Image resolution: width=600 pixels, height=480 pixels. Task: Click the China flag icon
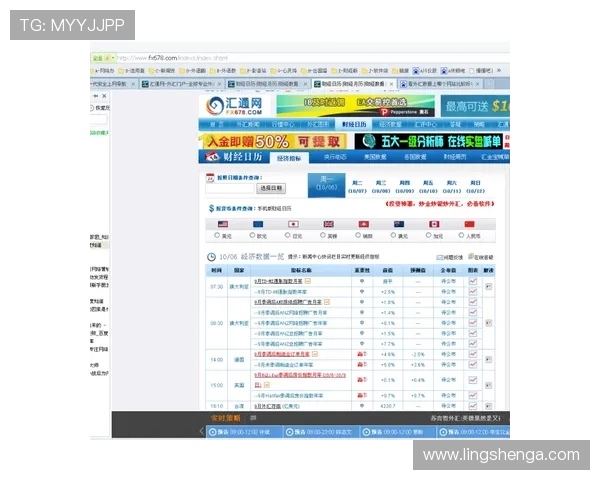pyautogui.click(x=470, y=224)
